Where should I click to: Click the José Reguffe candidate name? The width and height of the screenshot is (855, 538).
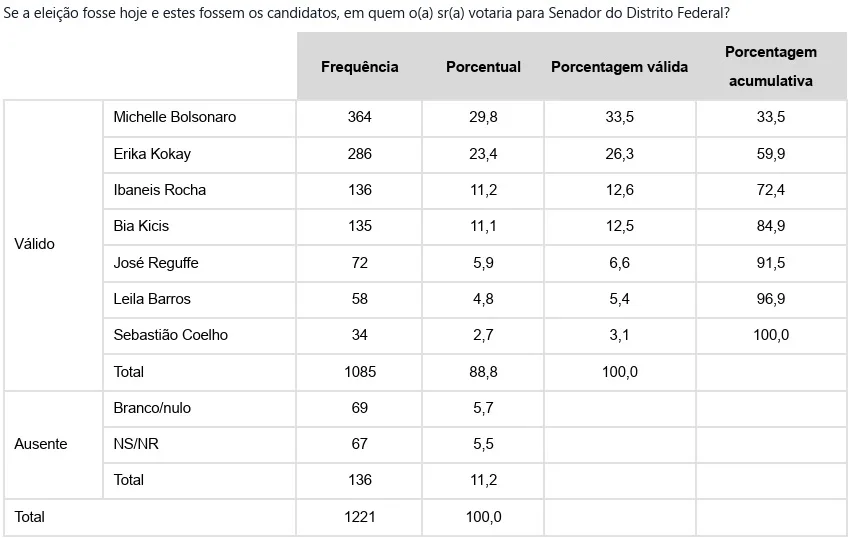click(x=156, y=263)
